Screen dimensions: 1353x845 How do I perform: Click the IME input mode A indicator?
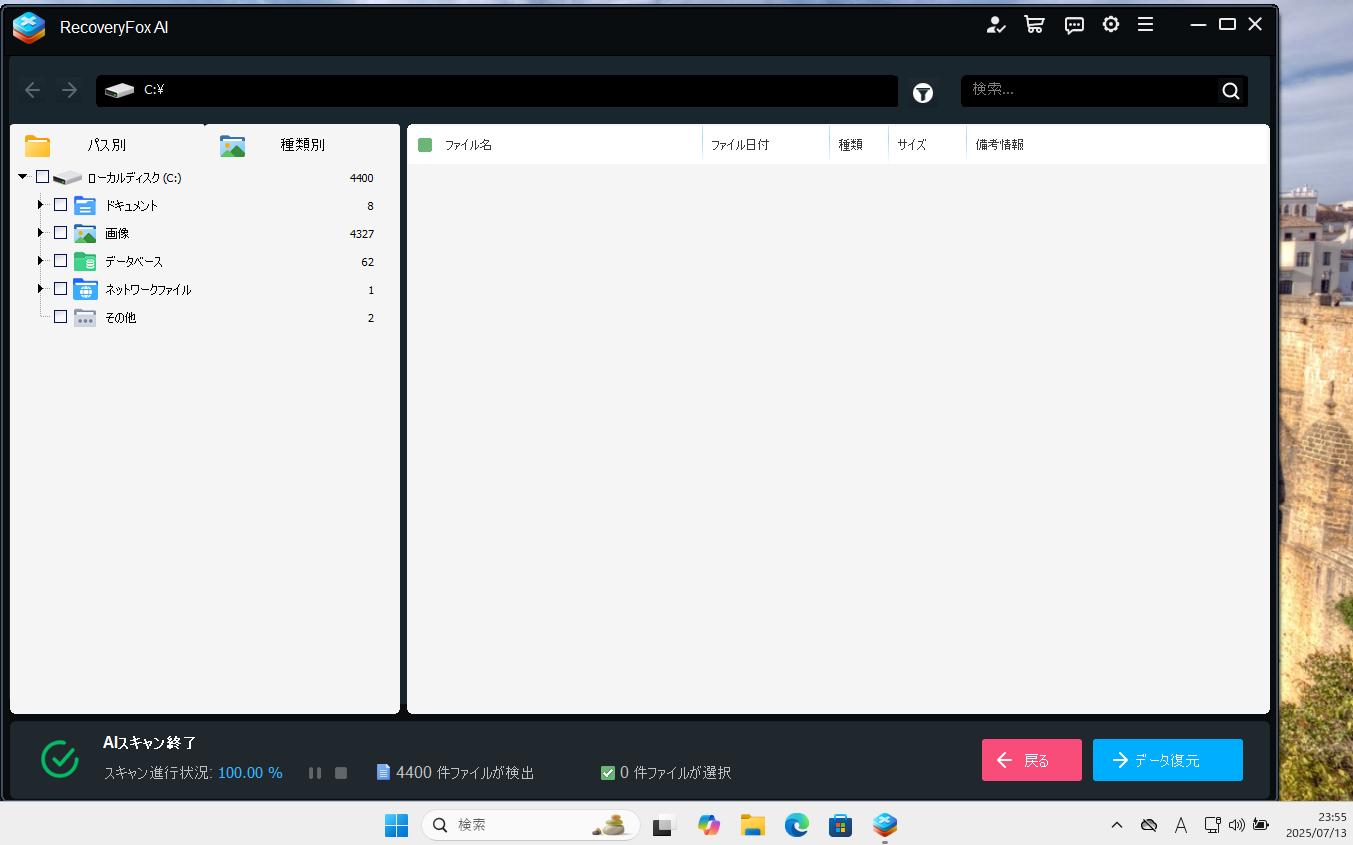click(1181, 825)
